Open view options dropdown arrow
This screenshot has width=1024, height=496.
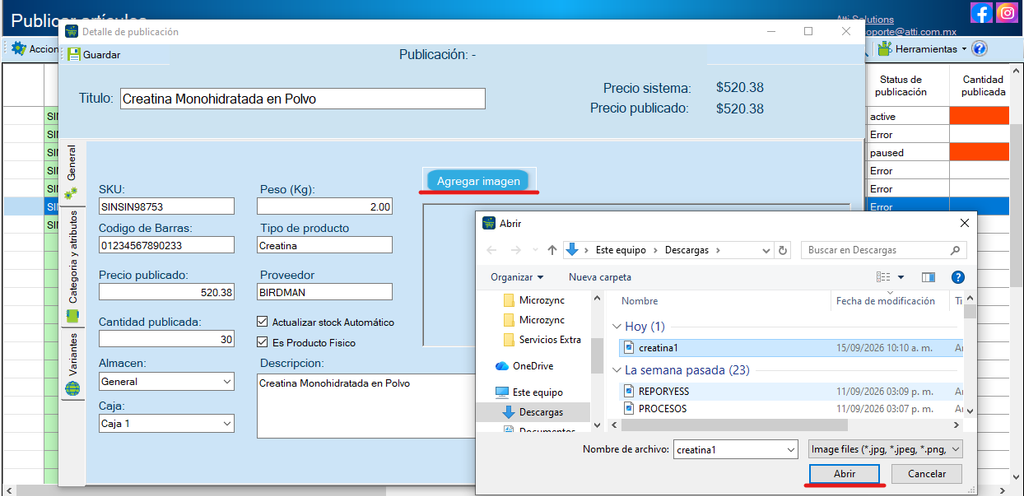pos(901,277)
